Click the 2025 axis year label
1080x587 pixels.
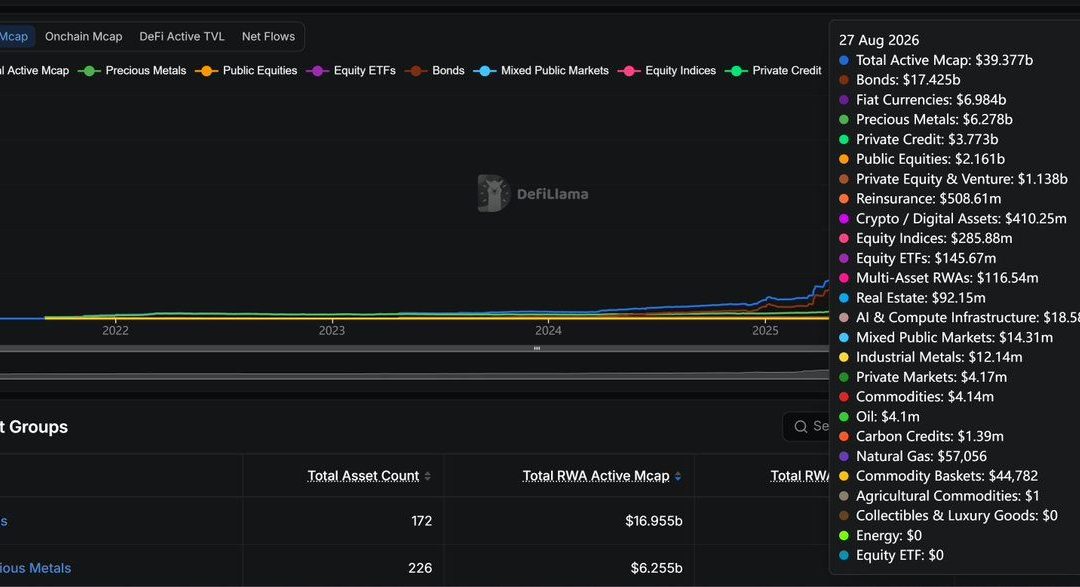coord(765,331)
